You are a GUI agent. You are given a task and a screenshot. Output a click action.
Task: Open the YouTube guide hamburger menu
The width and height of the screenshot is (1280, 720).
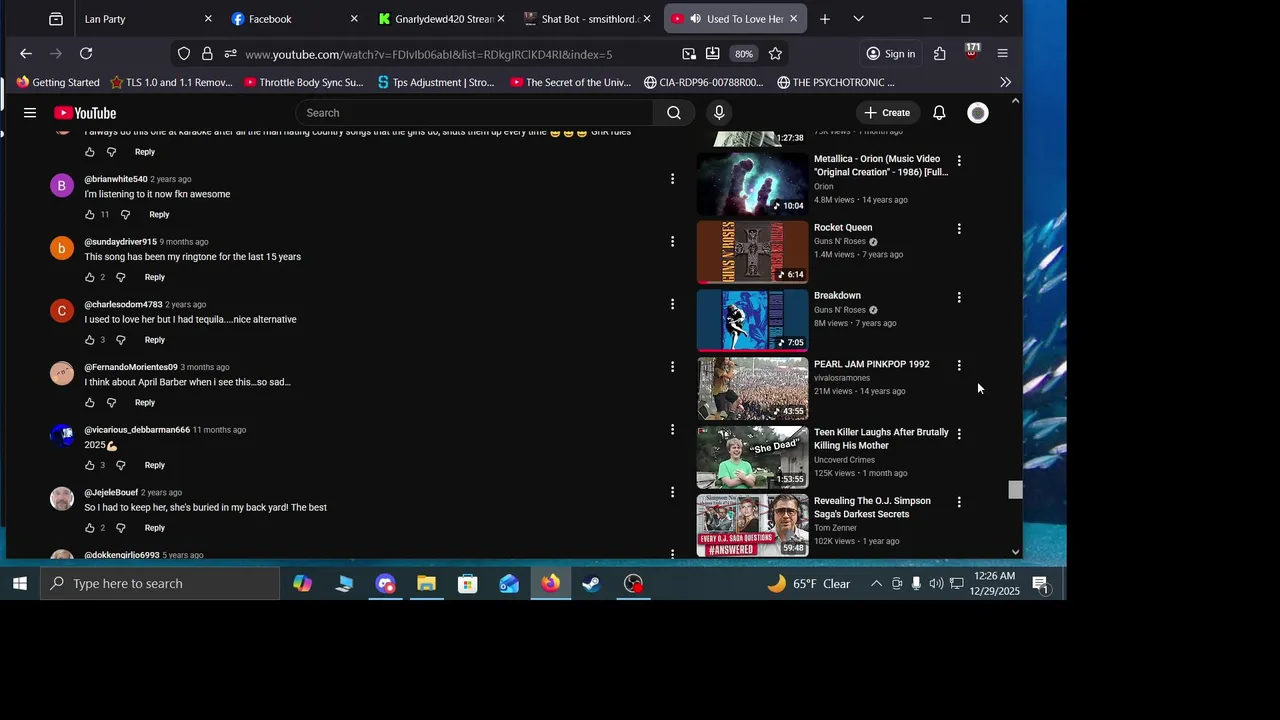click(30, 113)
